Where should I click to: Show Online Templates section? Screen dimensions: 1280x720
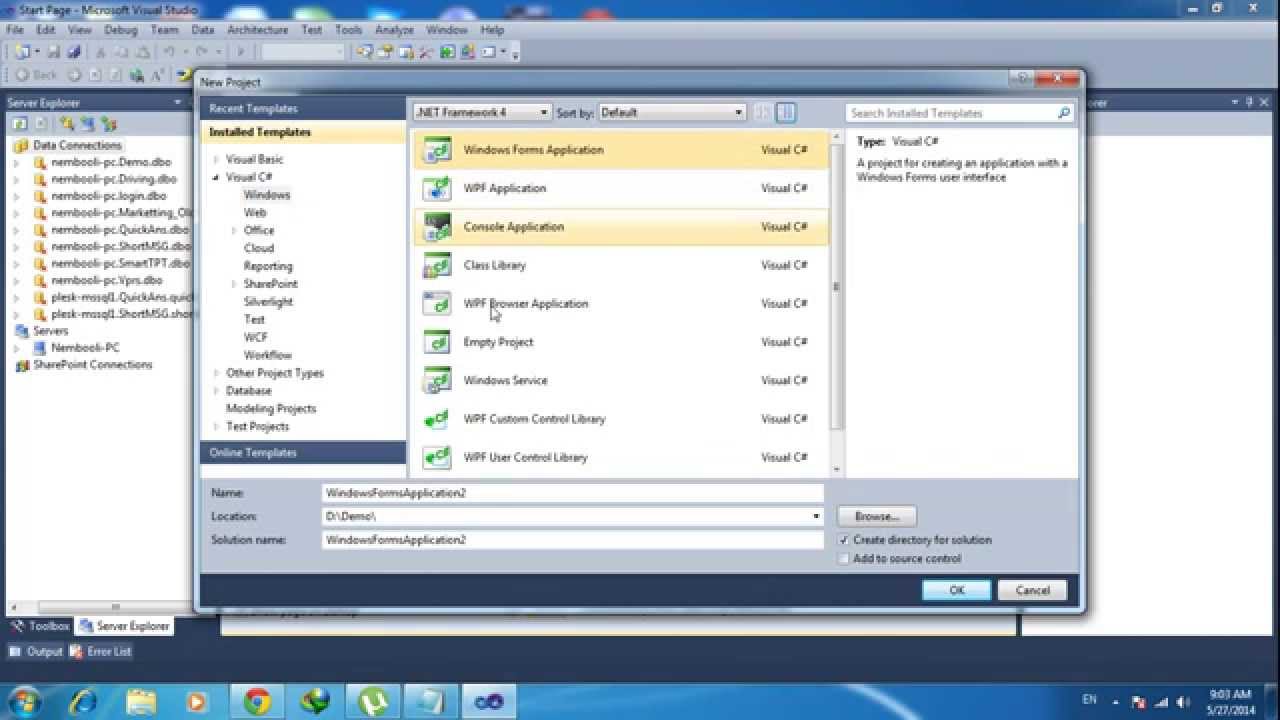point(303,453)
